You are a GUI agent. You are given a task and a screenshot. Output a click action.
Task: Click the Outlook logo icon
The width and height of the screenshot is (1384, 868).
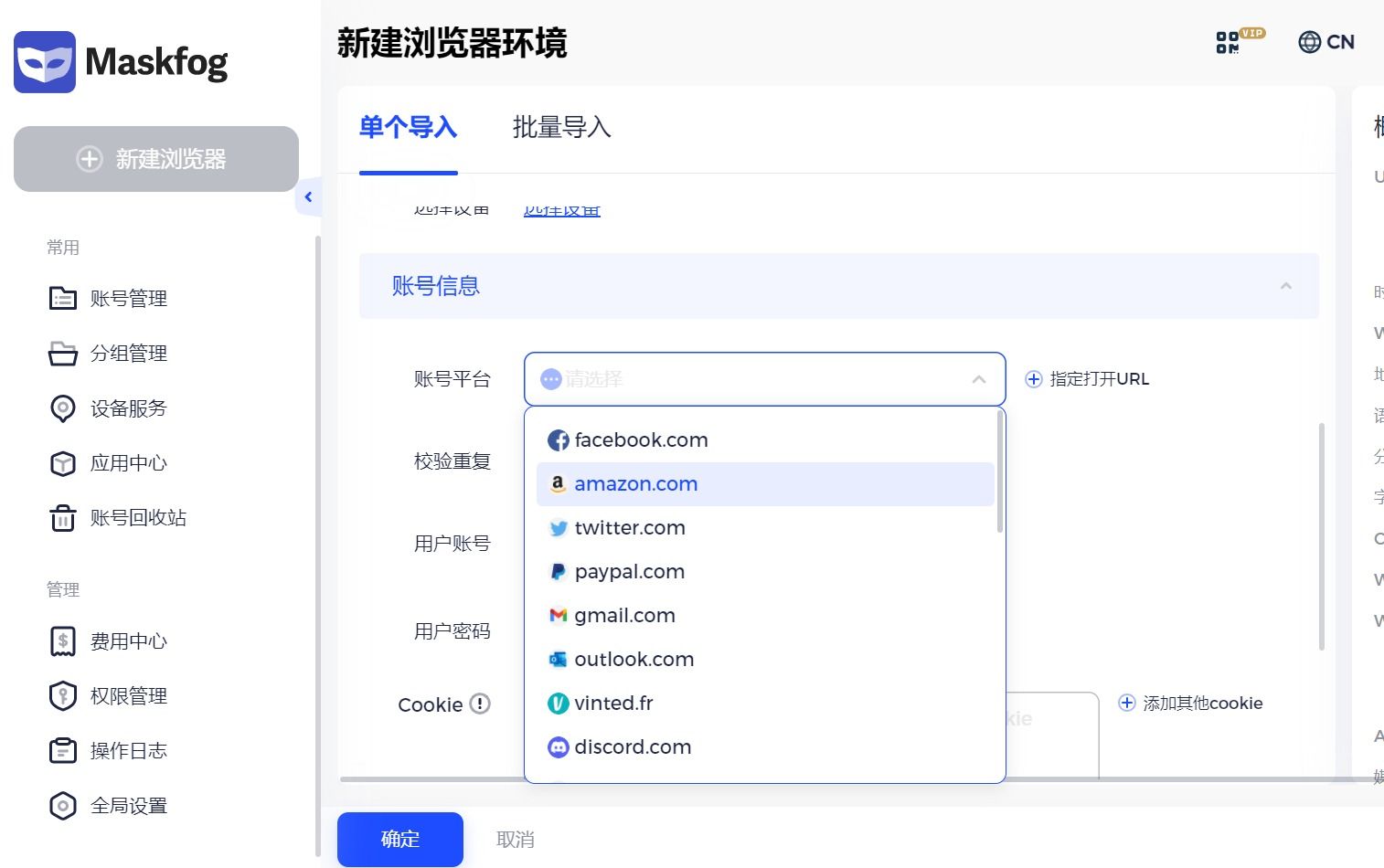tap(558, 660)
